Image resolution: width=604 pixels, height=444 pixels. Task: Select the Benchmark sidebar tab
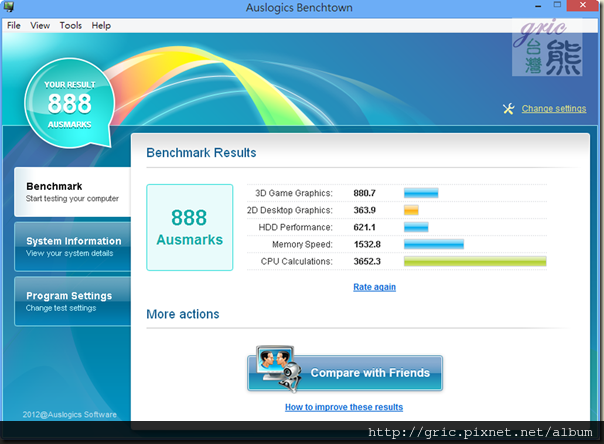click(x=73, y=192)
